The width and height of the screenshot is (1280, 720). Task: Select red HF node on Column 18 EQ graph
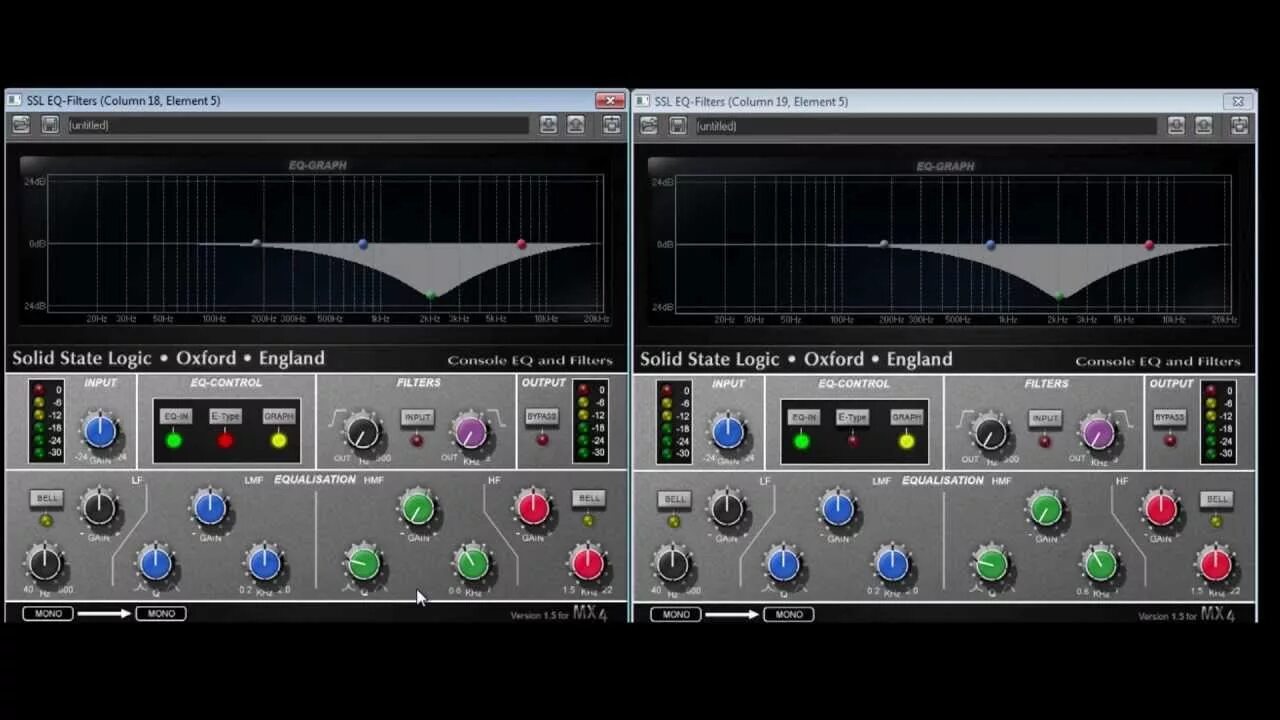click(x=521, y=244)
